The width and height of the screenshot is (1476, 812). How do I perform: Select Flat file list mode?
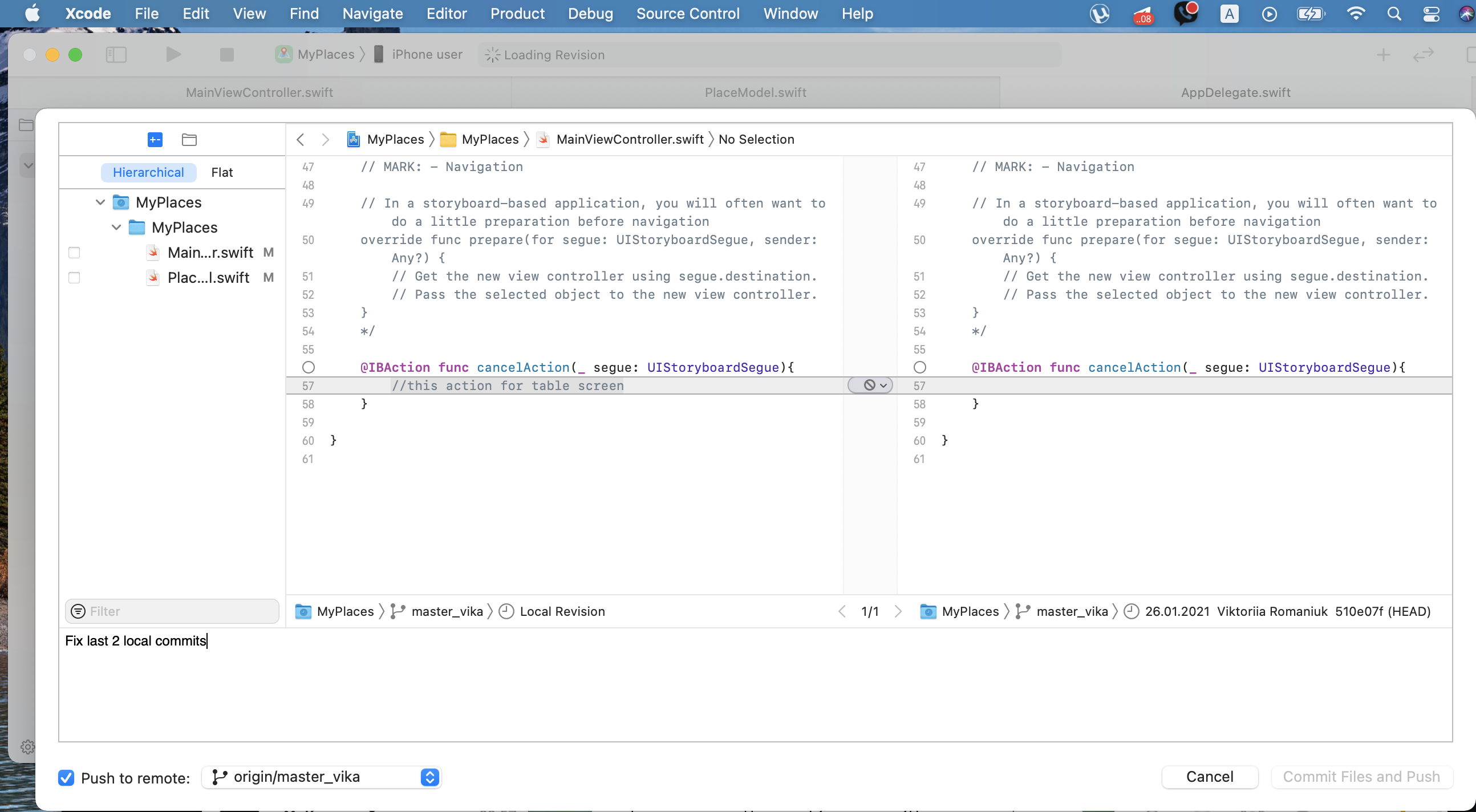pos(222,172)
